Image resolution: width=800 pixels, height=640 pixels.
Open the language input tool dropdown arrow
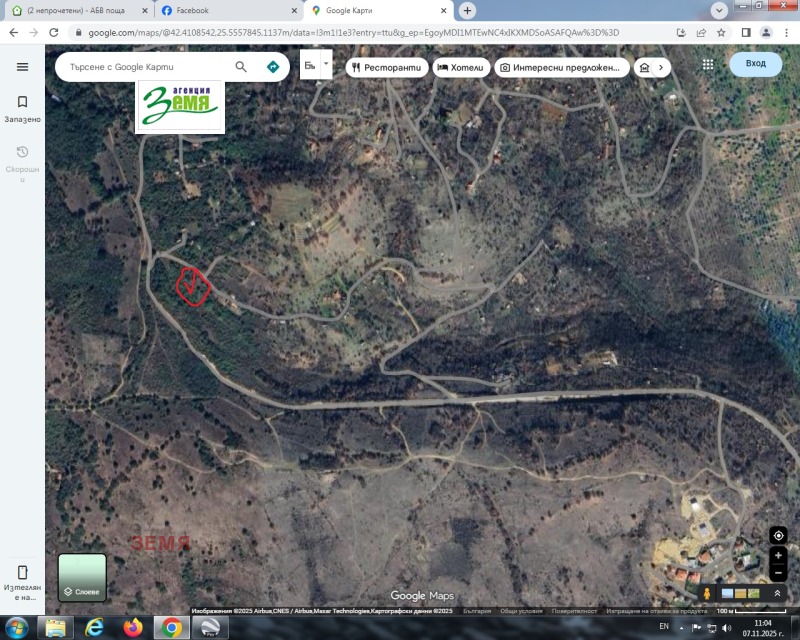(x=326, y=62)
